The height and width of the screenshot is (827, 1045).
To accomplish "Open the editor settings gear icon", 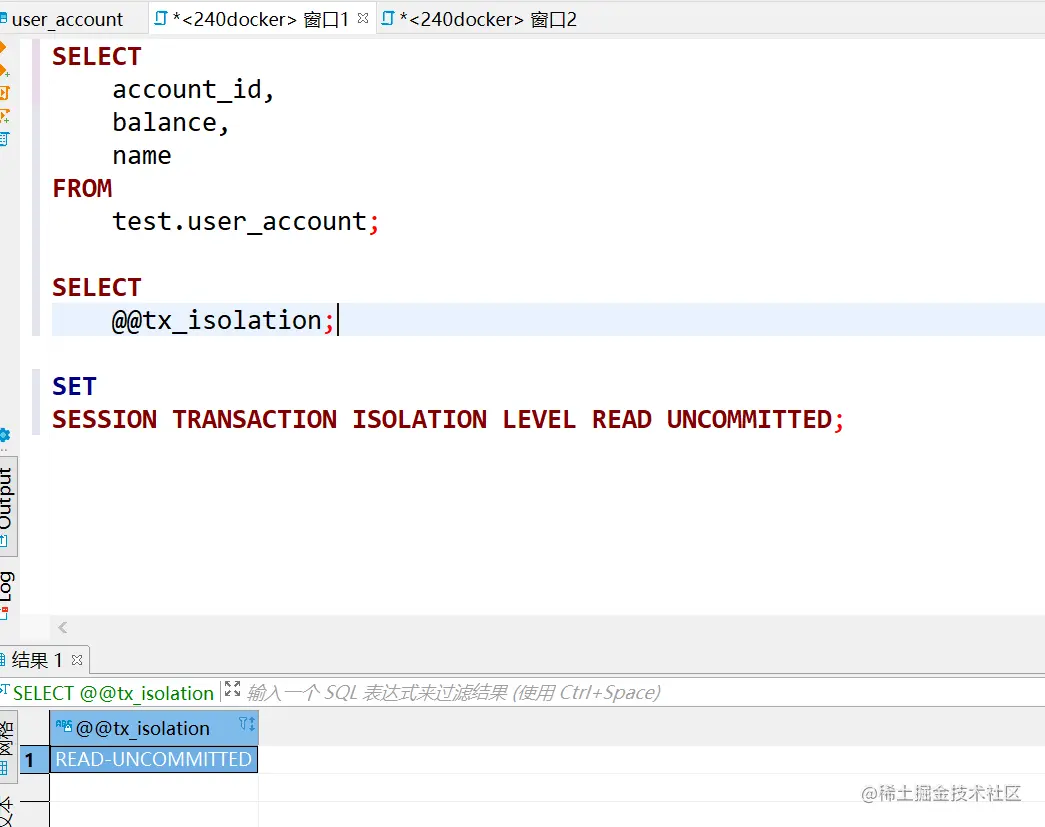I will (4, 435).
